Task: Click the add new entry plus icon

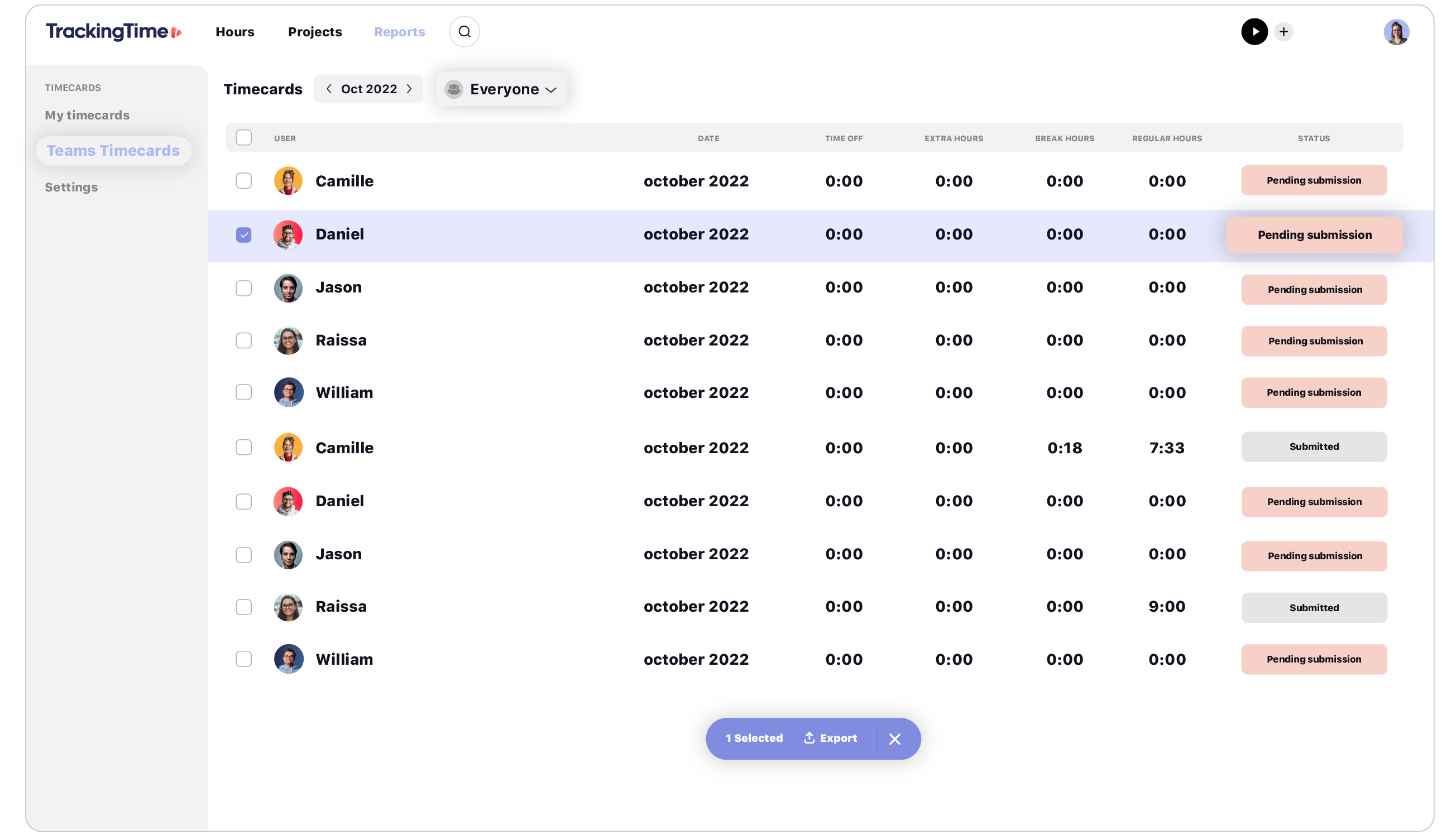Action: click(1284, 31)
